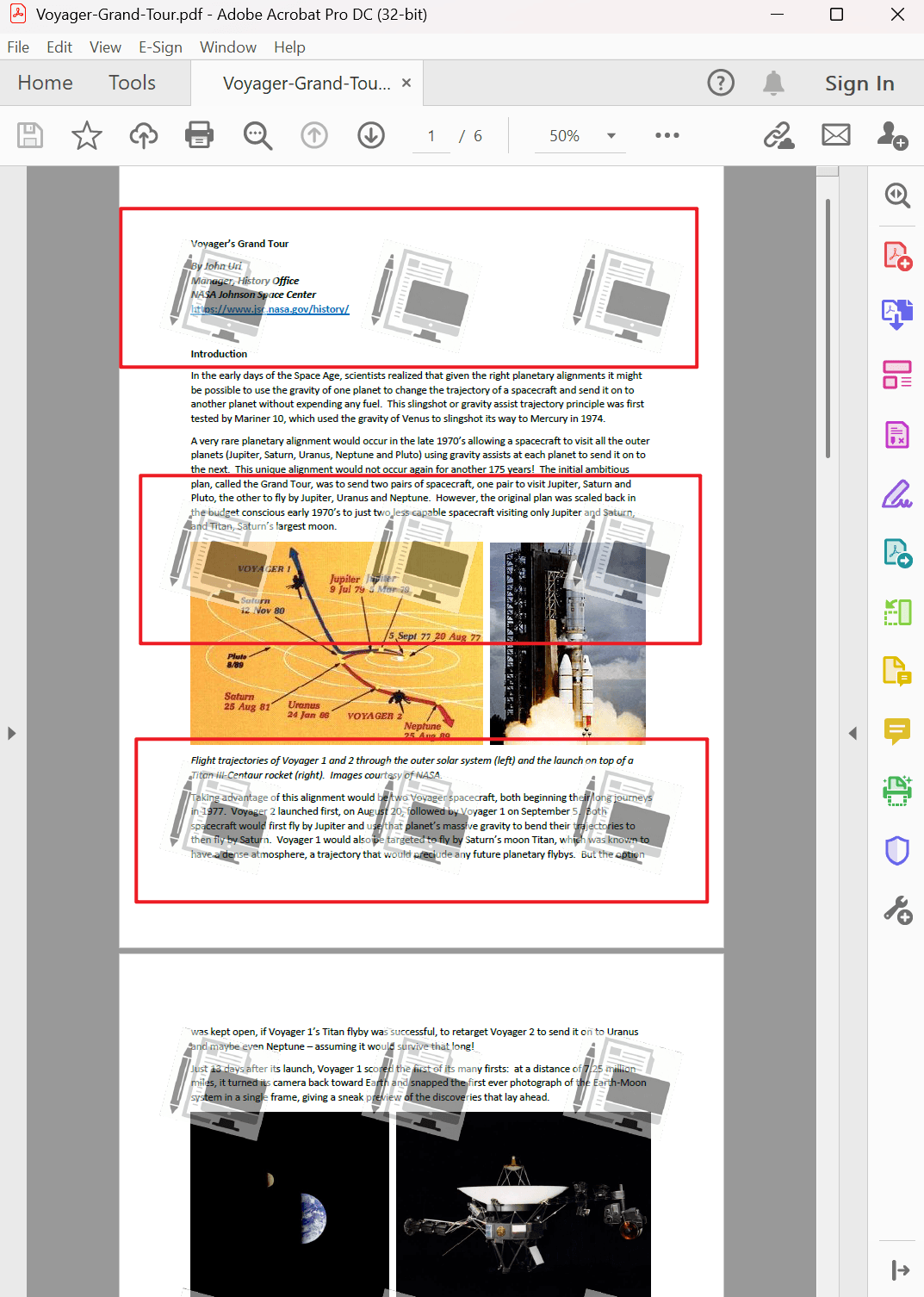Toggle the left navigation pane open

pos(11,733)
